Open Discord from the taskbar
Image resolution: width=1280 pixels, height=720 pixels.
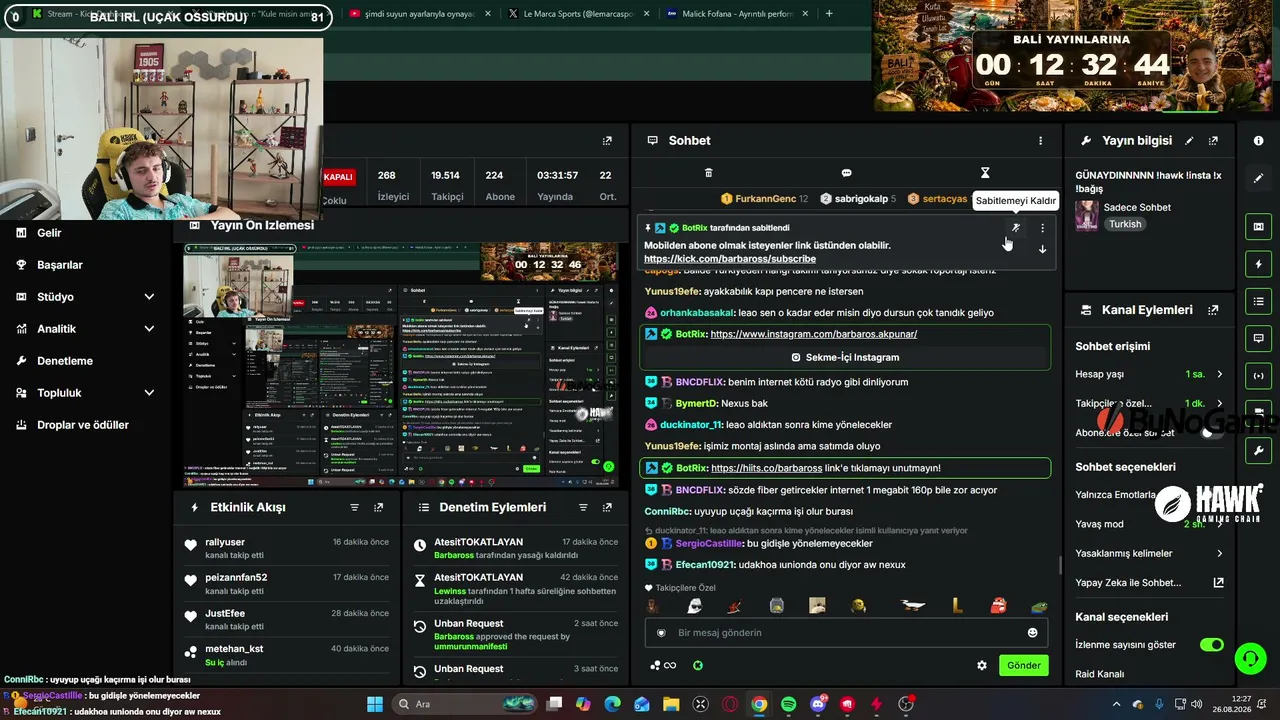[x=818, y=704]
